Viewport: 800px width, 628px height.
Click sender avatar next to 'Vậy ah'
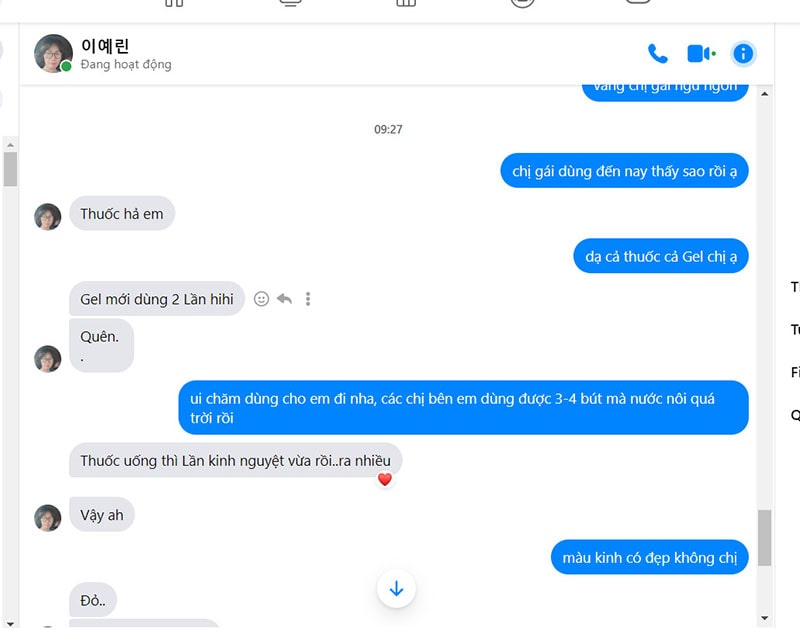click(47, 518)
